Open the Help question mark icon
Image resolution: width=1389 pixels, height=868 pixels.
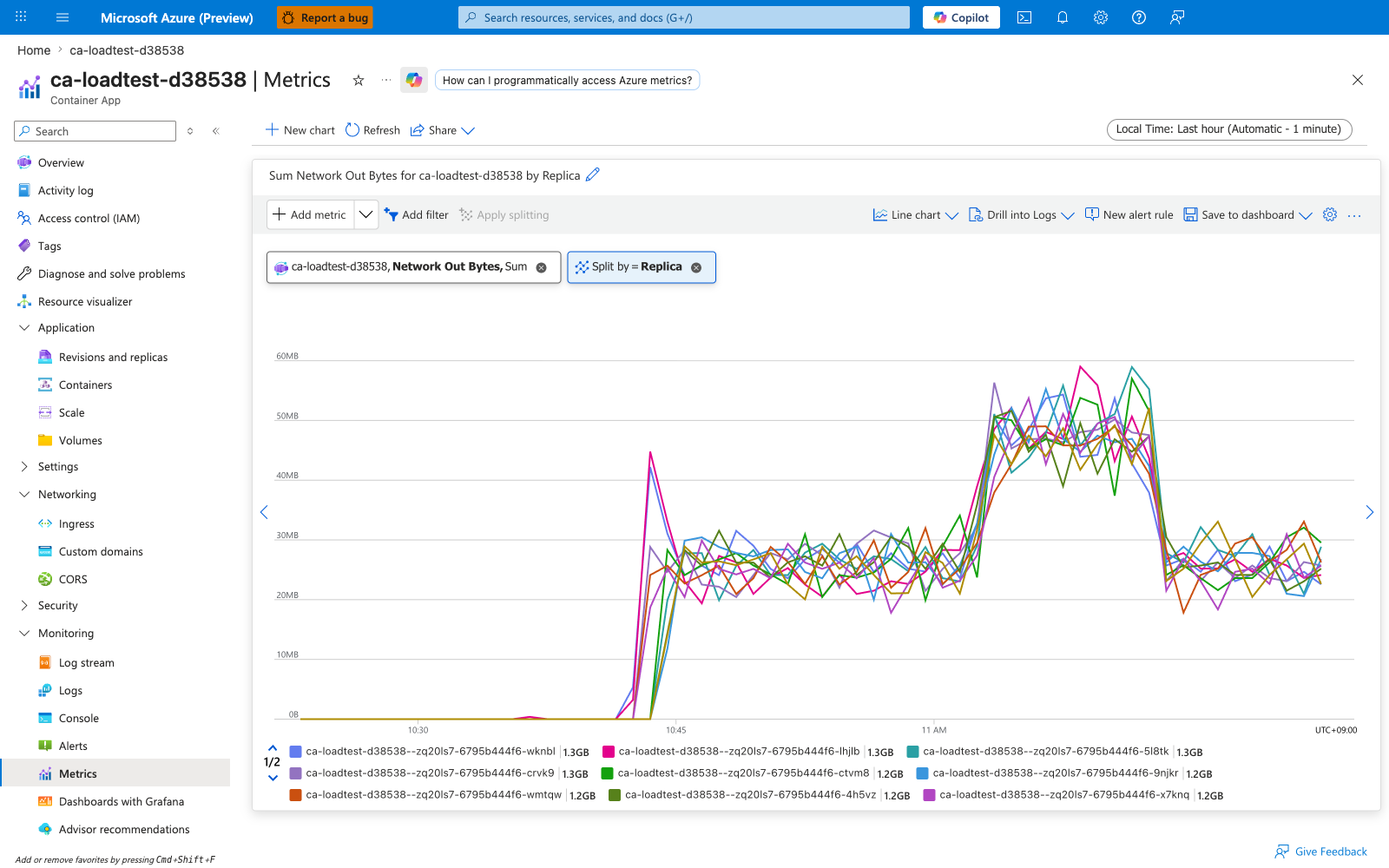click(x=1139, y=17)
